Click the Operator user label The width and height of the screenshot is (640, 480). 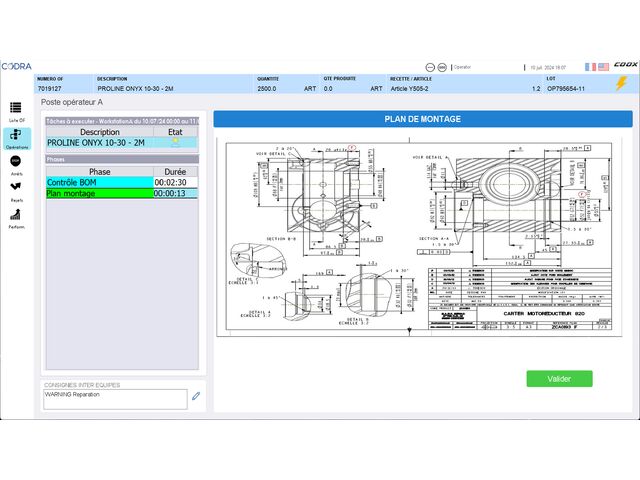click(462, 67)
